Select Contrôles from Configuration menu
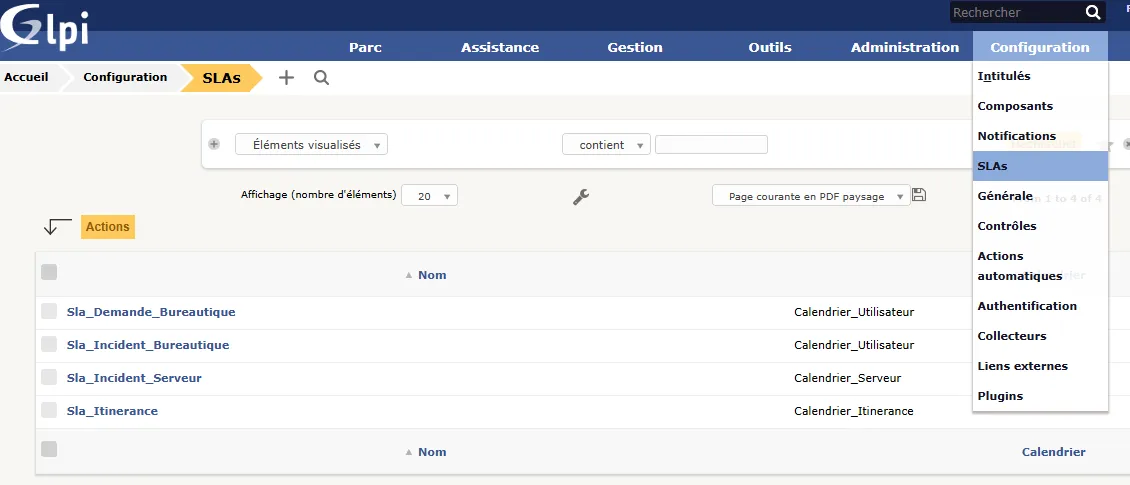Viewport: 1130px width, 485px height. [1040, 226]
